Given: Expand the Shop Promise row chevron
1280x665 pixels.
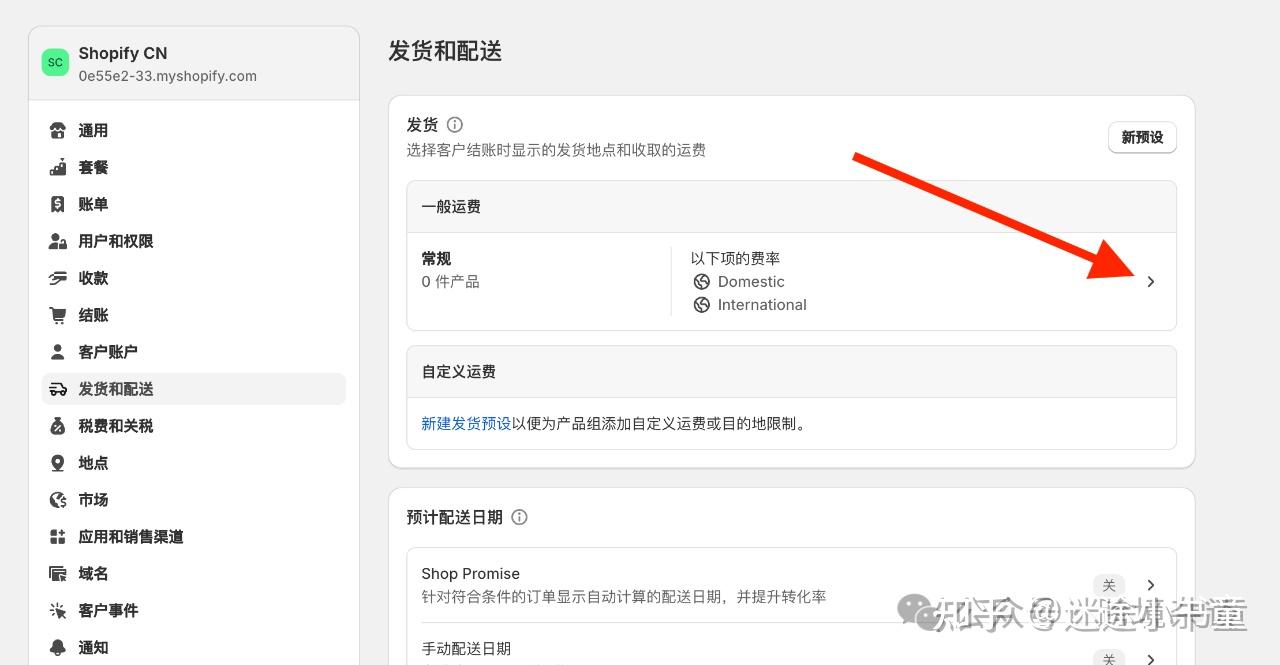Looking at the screenshot, I should [x=1150, y=584].
